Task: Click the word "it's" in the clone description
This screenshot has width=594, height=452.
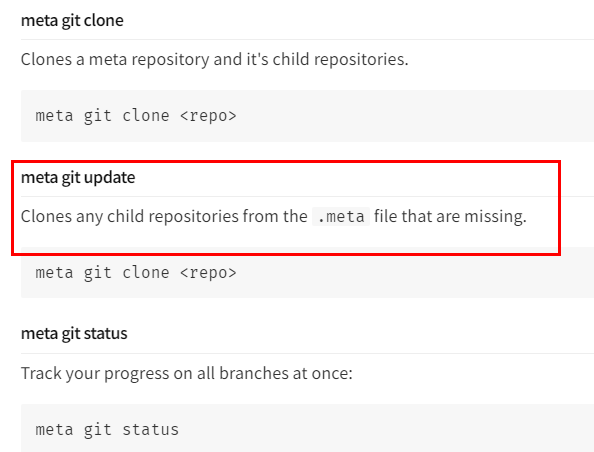Action: pos(258,59)
